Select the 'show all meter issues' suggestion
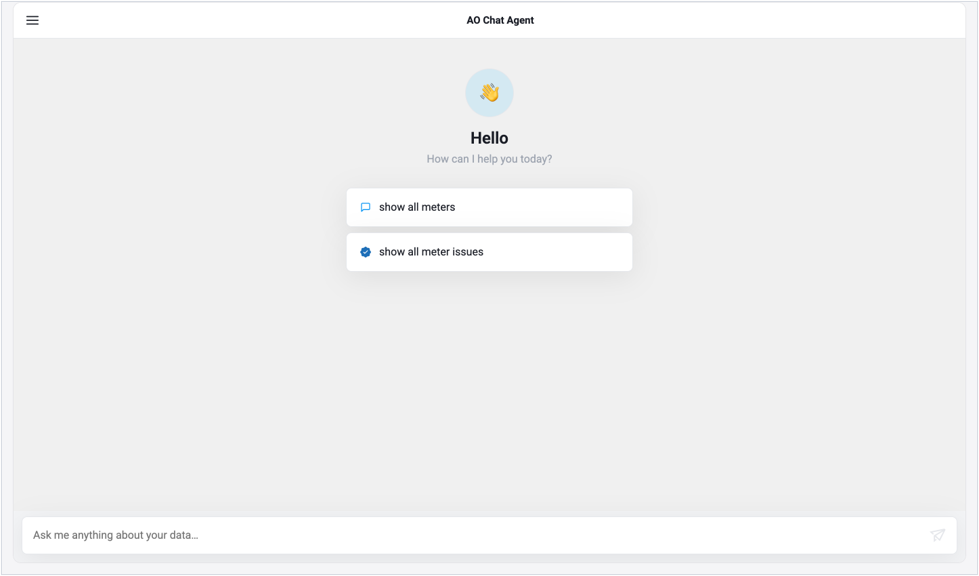 coord(490,252)
